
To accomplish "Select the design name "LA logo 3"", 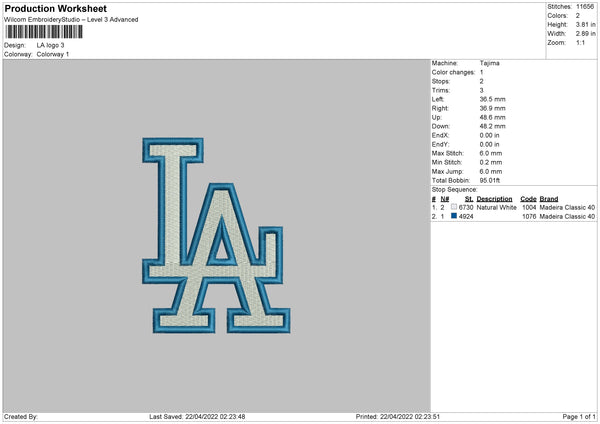I will (x=51, y=45).
